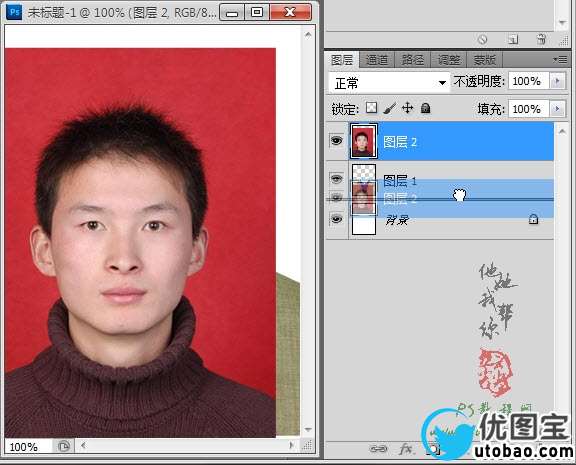
Task: Click the lock position icon
Action: tap(407, 108)
